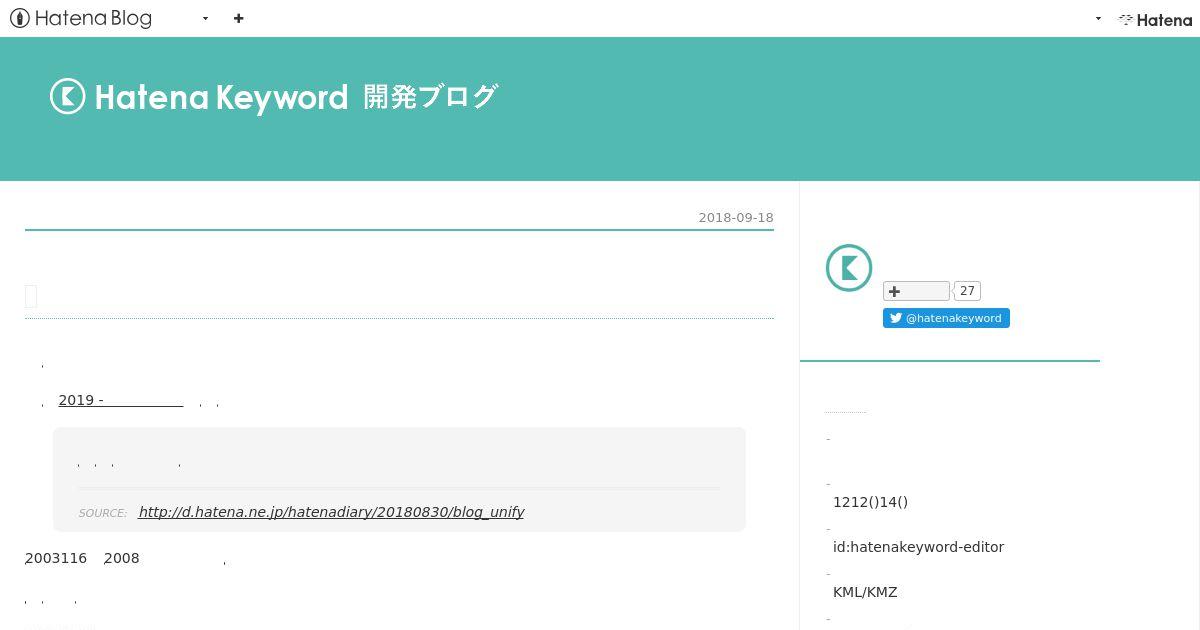Image resolution: width=1200 pixels, height=630 pixels.
Task: Open the 2018-09-18 date link
Action: click(x=736, y=217)
